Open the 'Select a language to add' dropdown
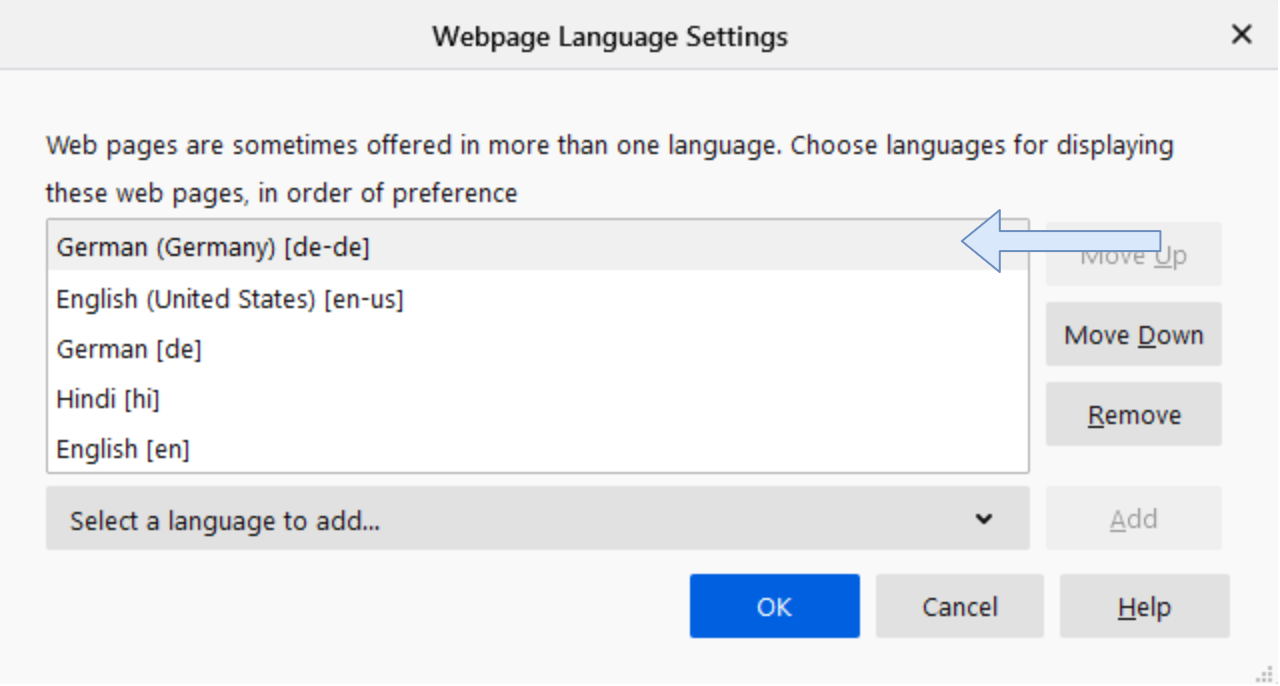The height and width of the screenshot is (686, 1280). point(537,519)
